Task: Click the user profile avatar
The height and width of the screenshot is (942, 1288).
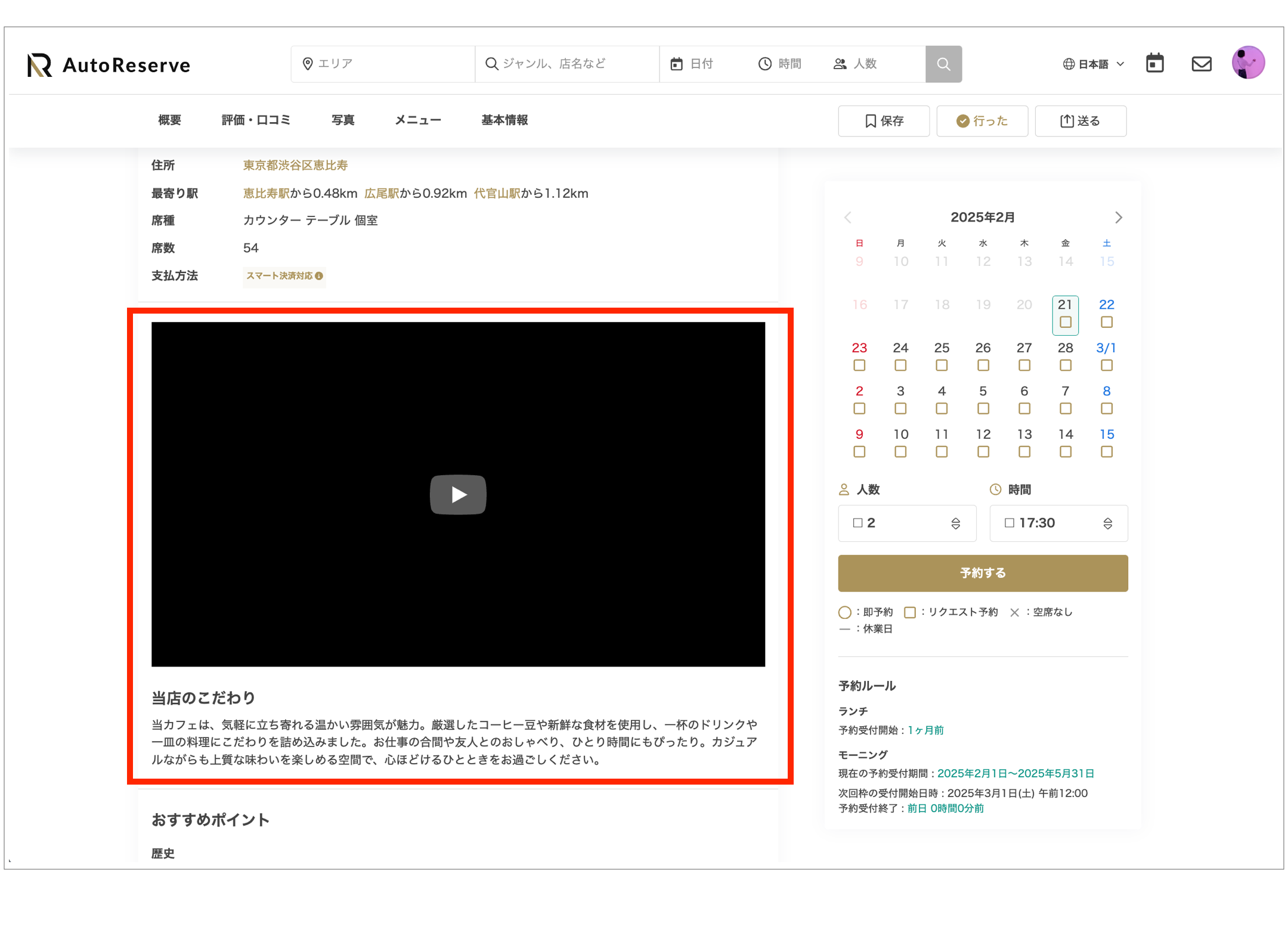Action: 1247,63
